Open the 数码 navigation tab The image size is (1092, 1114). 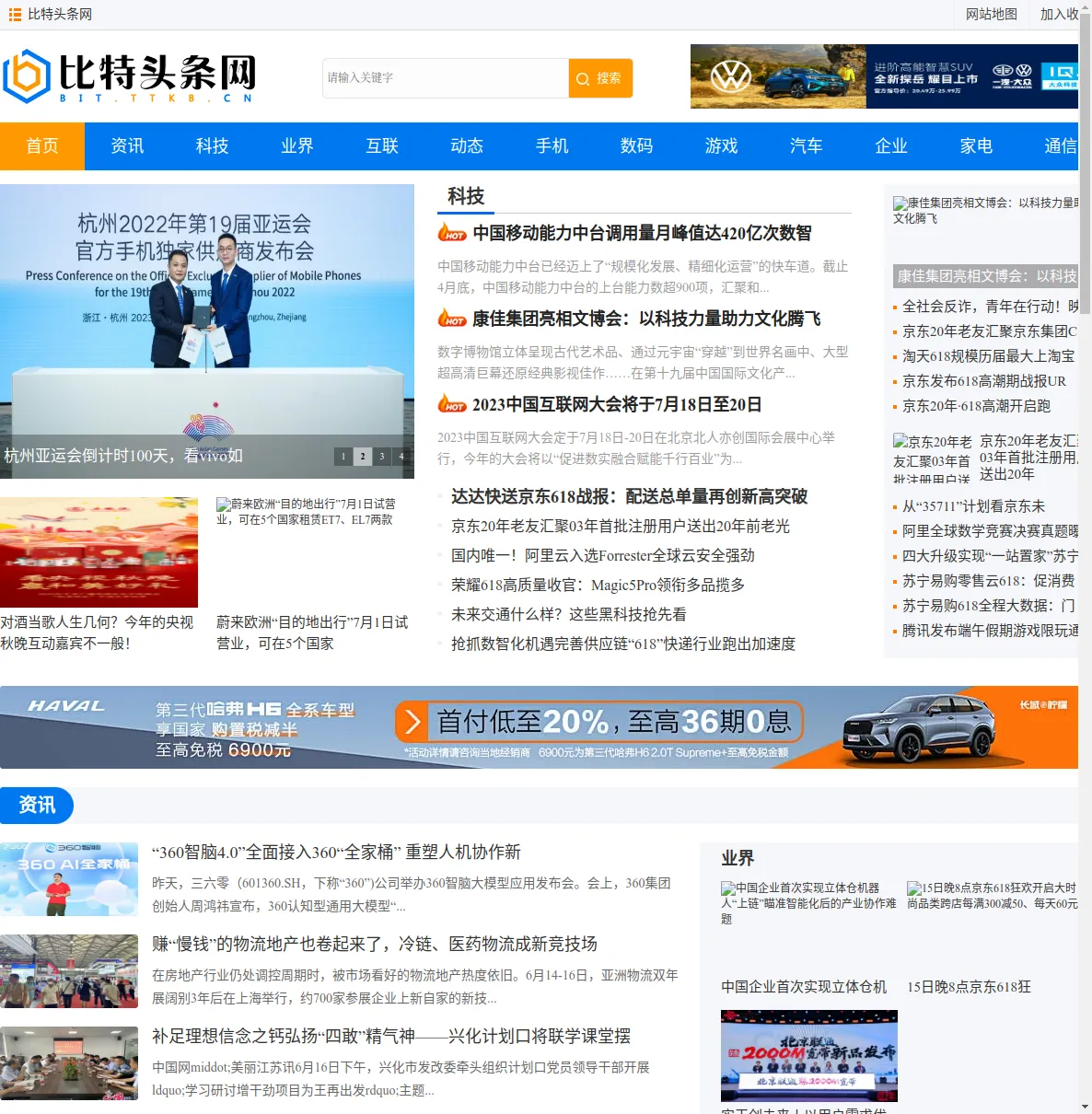(636, 146)
